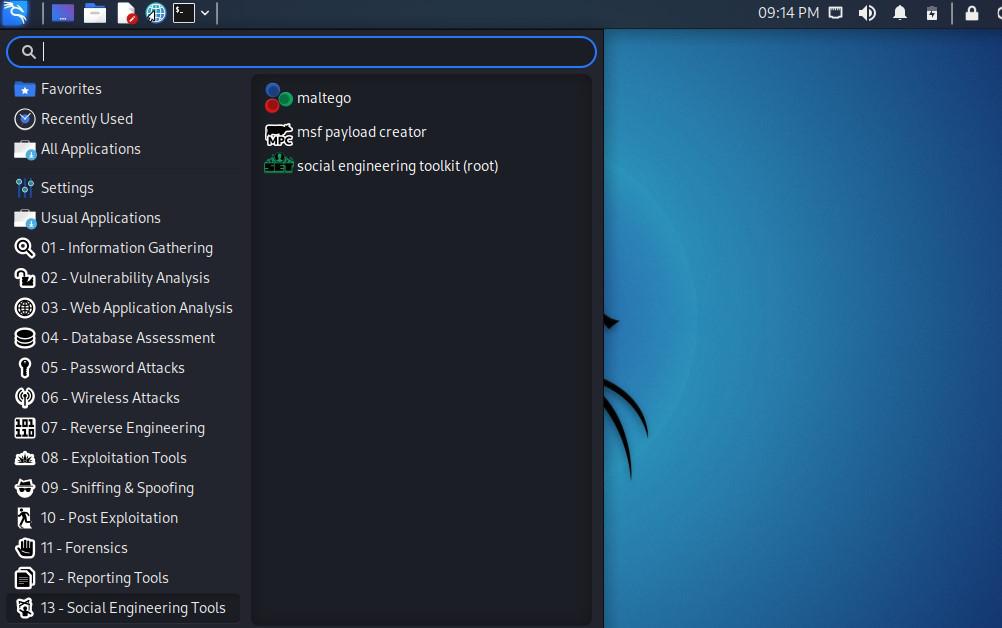Click the 06 - Wireless Attacks antenna icon
This screenshot has width=1002, height=628.
(x=24, y=398)
